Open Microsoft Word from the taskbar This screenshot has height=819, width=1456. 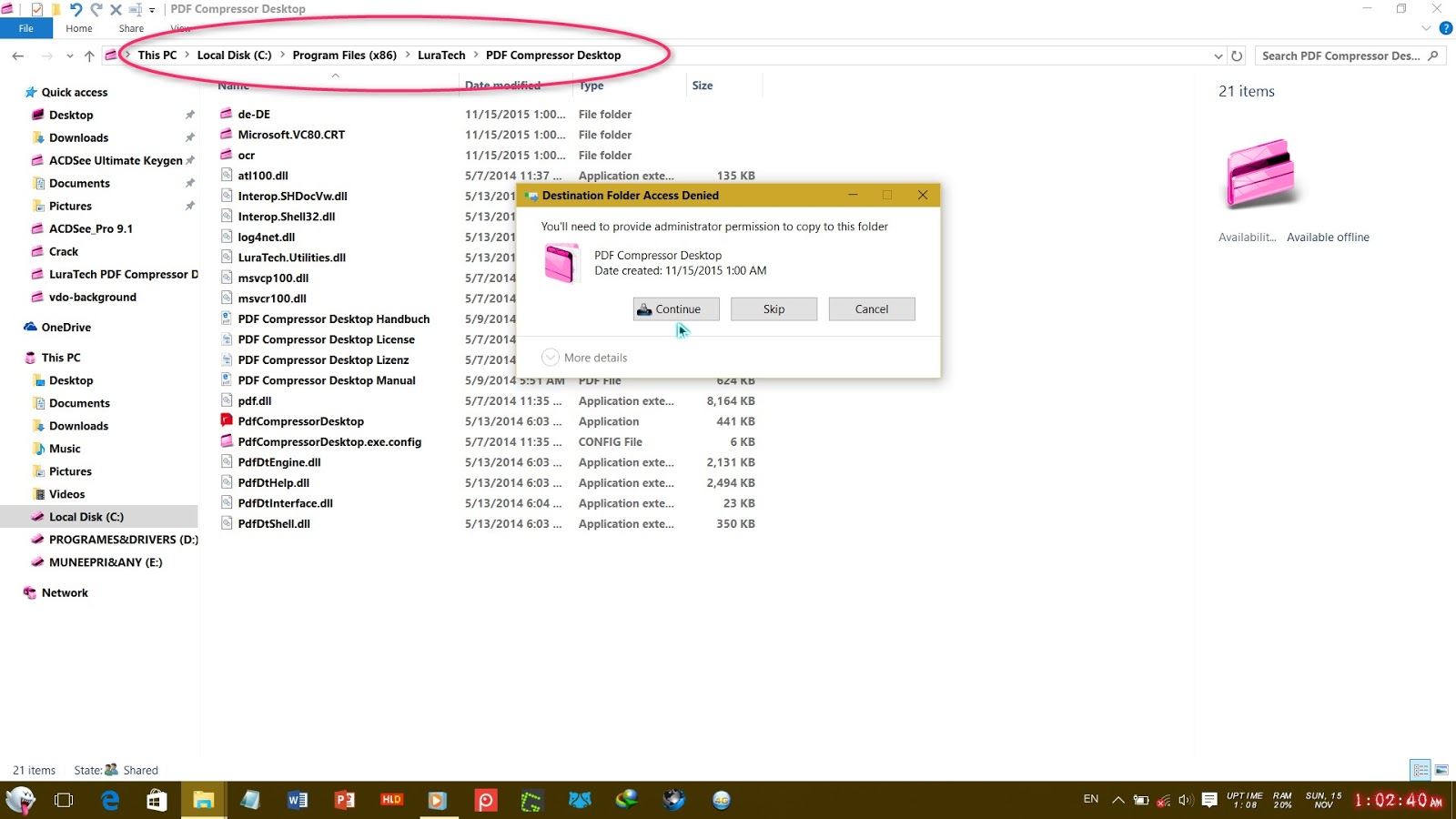297,801
